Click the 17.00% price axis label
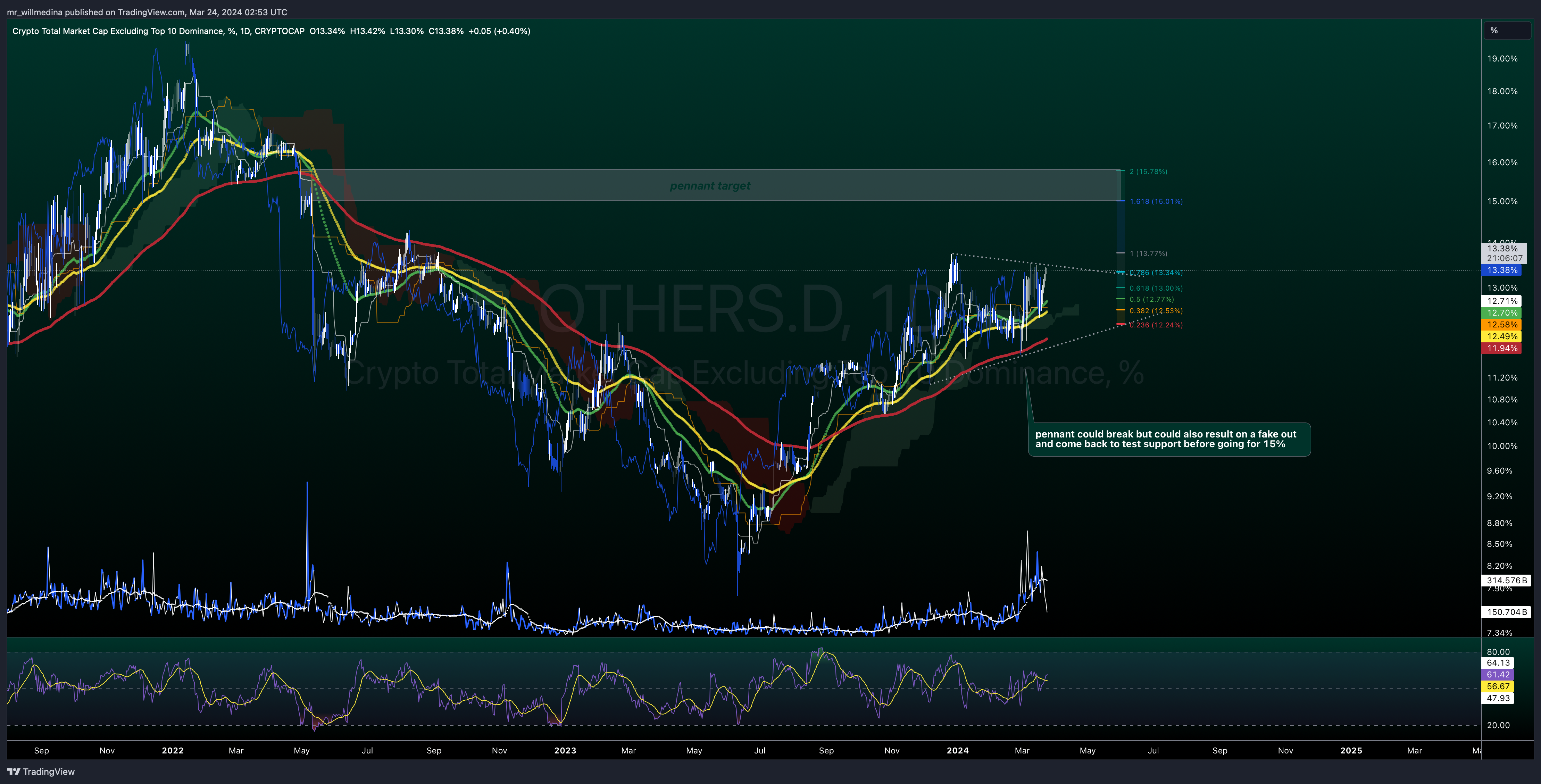The width and height of the screenshot is (1541, 784). coord(1502,126)
